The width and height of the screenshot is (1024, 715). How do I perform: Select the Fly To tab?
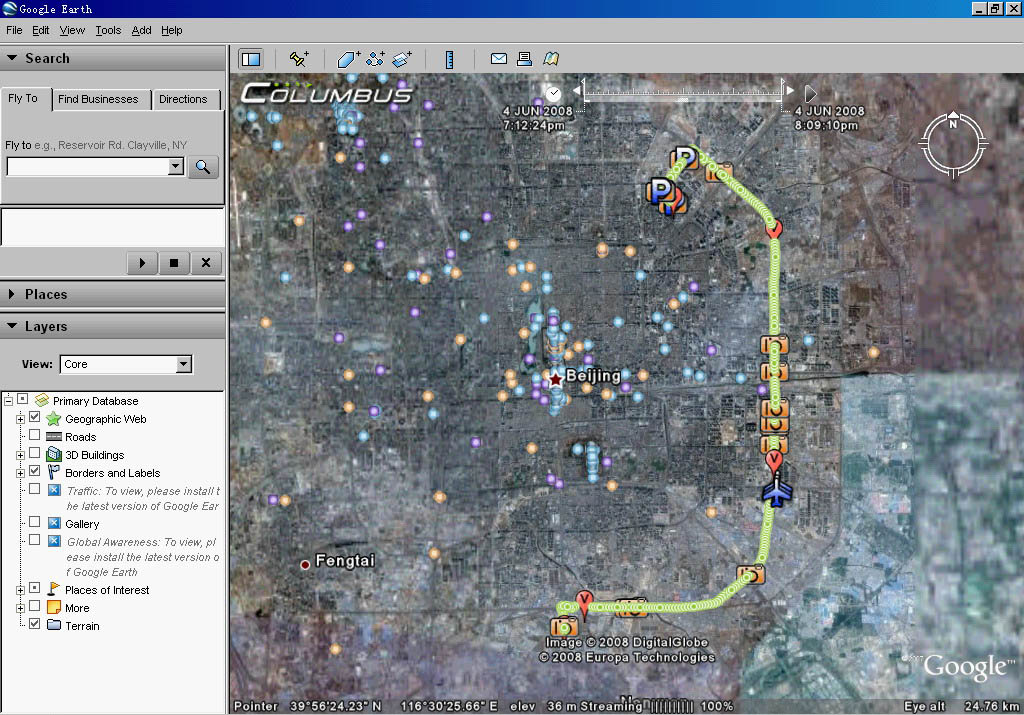[x=23, y=98]
